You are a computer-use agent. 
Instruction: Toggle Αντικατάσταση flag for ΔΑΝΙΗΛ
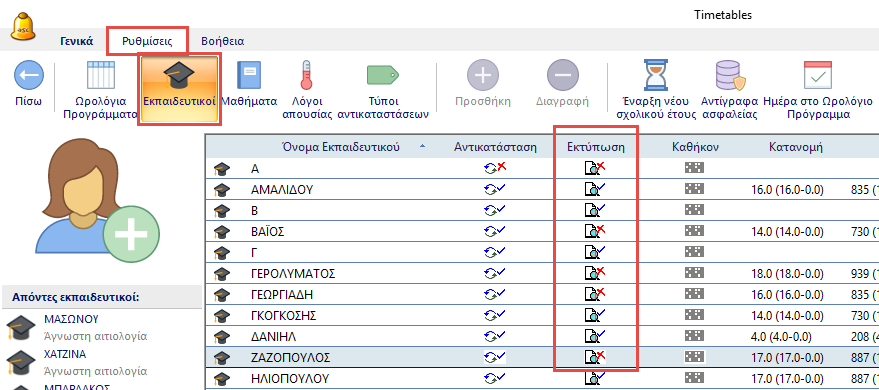tap(495, 336)
